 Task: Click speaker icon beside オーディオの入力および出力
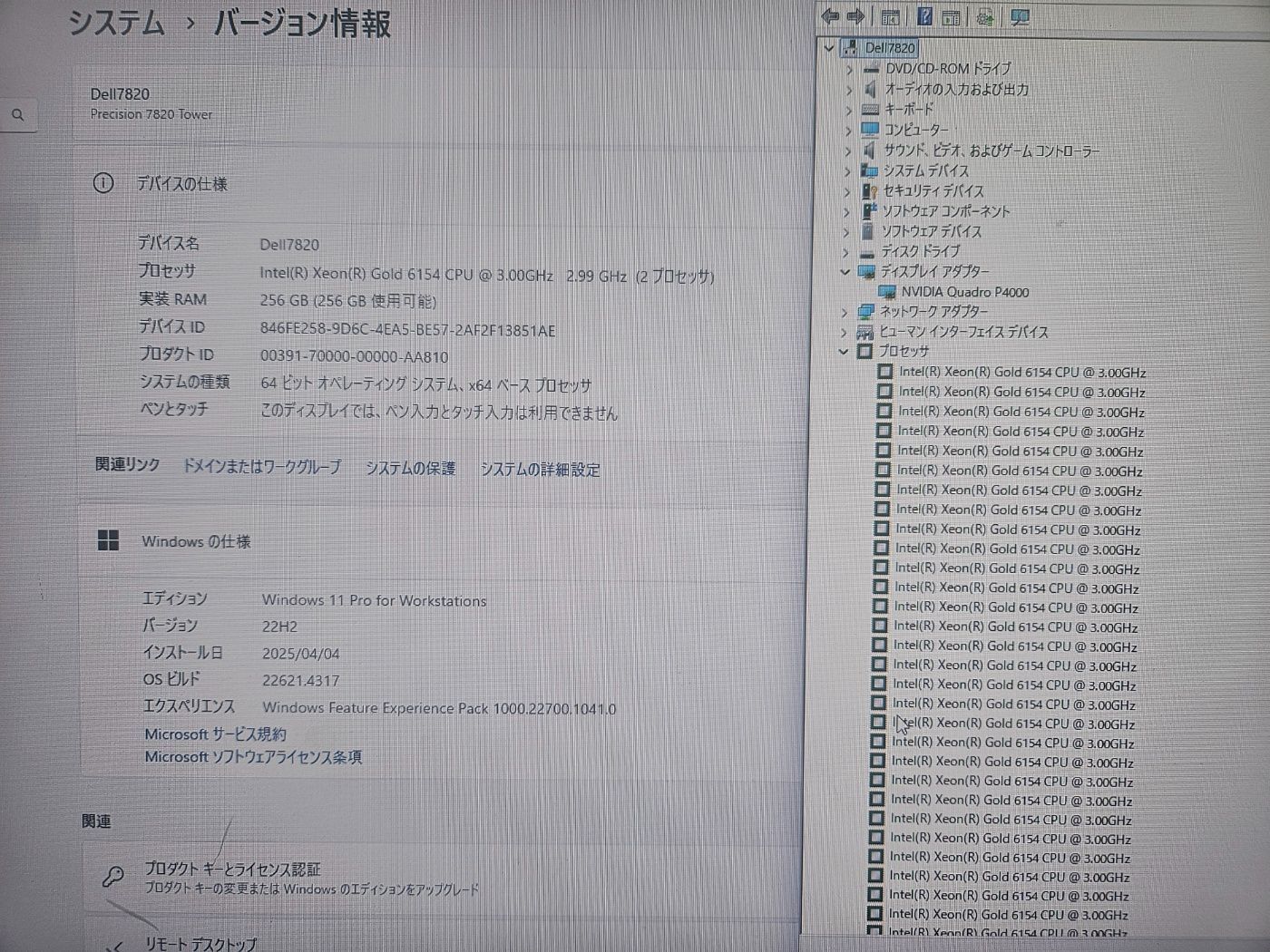[x=871, y=89]
